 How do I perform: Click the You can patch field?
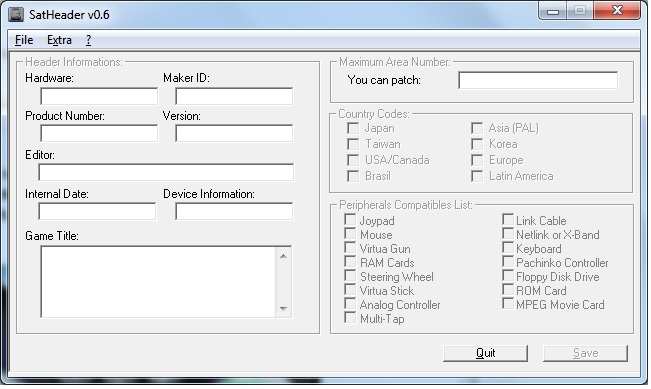[538, 80]
